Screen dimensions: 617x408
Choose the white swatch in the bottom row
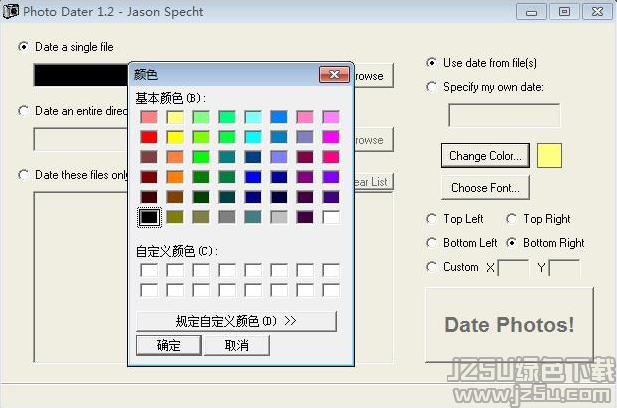[x=331, y=216]
